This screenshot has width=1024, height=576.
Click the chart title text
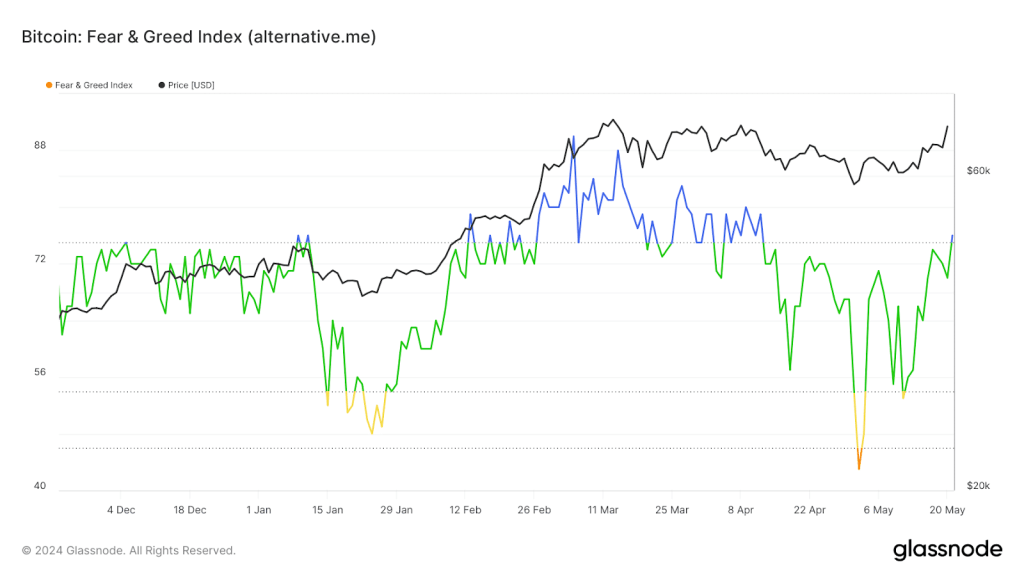coord(199,37)
